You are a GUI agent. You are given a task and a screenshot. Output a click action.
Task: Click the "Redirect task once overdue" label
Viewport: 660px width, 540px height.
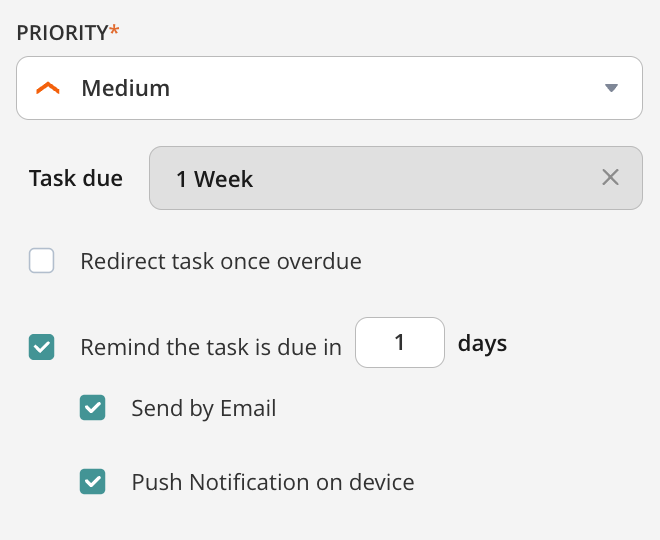tap(221, 262)
